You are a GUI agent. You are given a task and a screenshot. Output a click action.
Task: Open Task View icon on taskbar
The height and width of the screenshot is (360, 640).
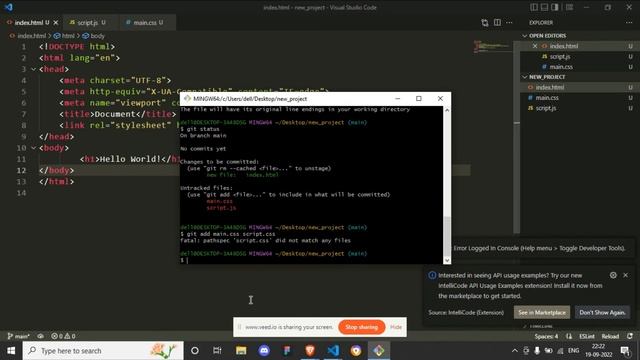point(217,351)
